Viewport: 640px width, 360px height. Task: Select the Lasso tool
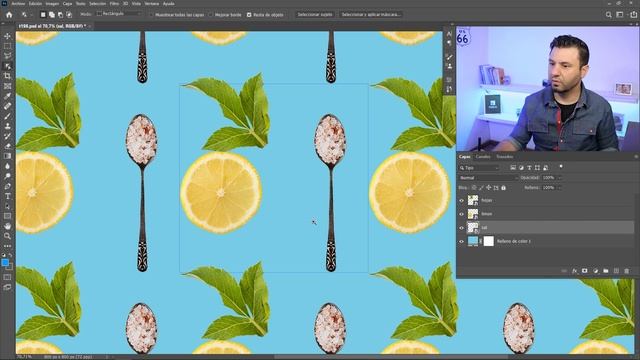(x=7, y=56)
